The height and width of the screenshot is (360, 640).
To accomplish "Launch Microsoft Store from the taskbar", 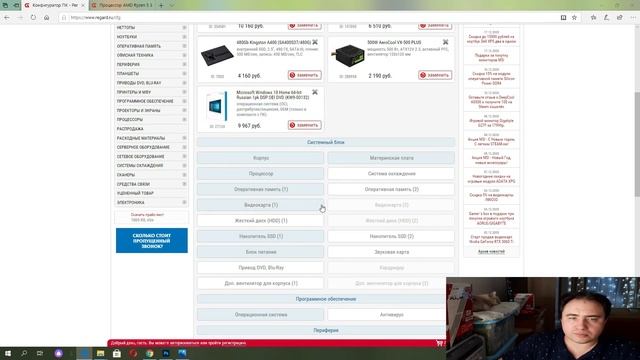I will tap(117, 353).
